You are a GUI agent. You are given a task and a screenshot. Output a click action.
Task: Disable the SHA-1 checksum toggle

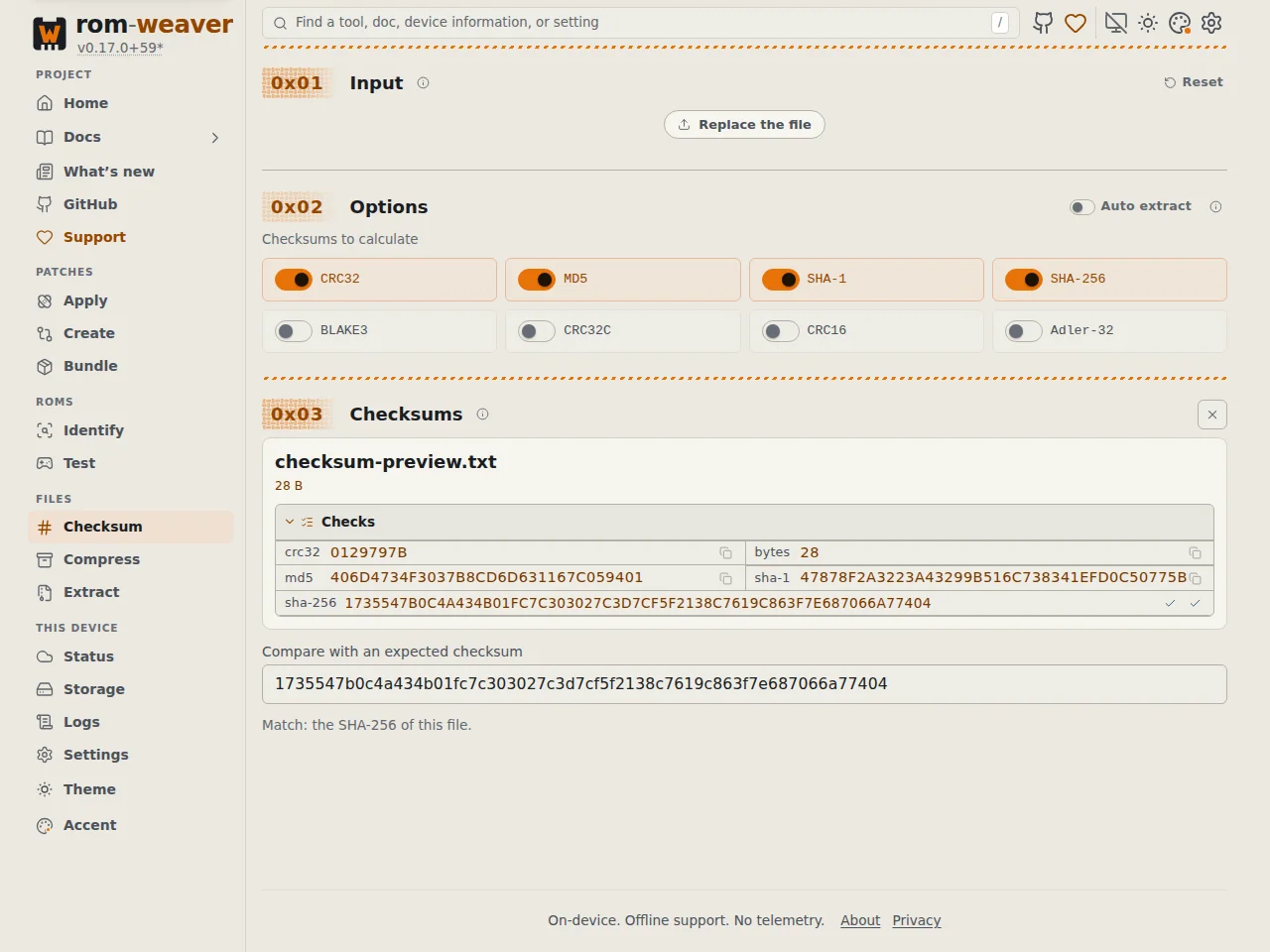pyautogui.click(x=781, y=280)
